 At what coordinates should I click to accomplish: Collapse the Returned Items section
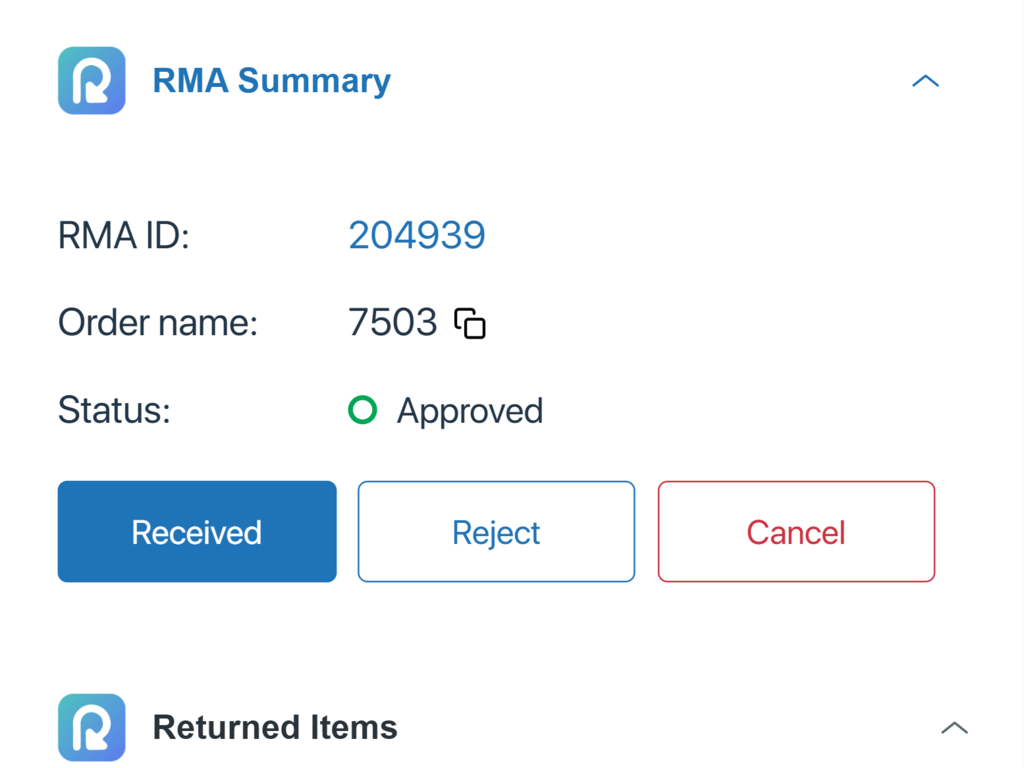tap(954, 727)
